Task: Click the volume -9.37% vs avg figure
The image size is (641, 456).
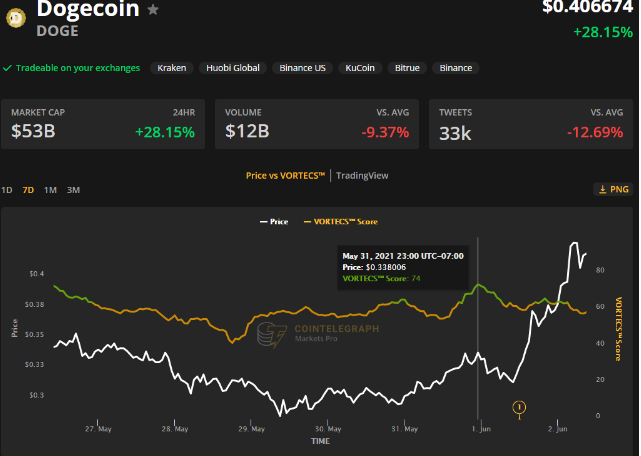Action: coord(385,132)
